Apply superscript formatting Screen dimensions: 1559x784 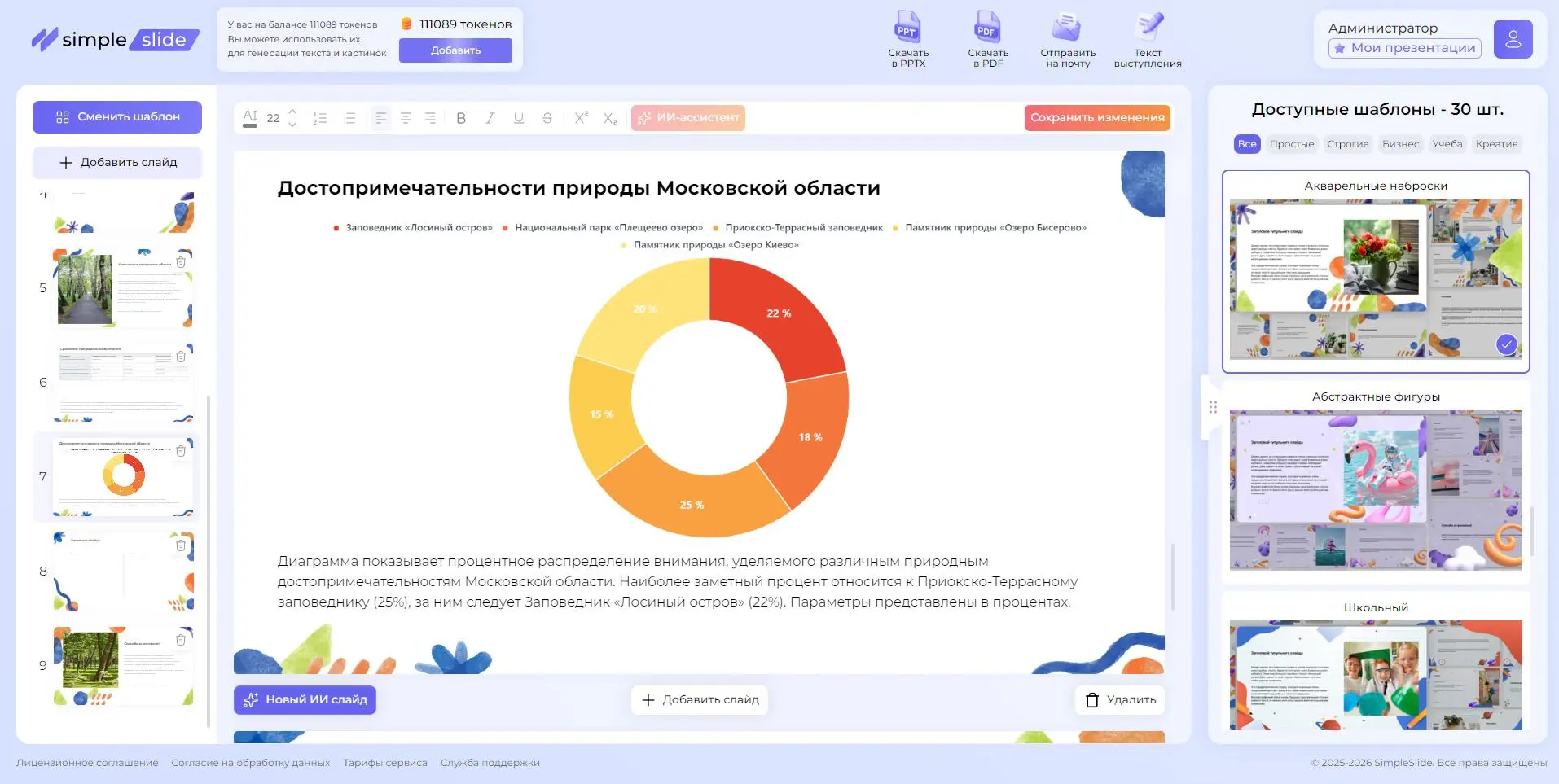580,118
